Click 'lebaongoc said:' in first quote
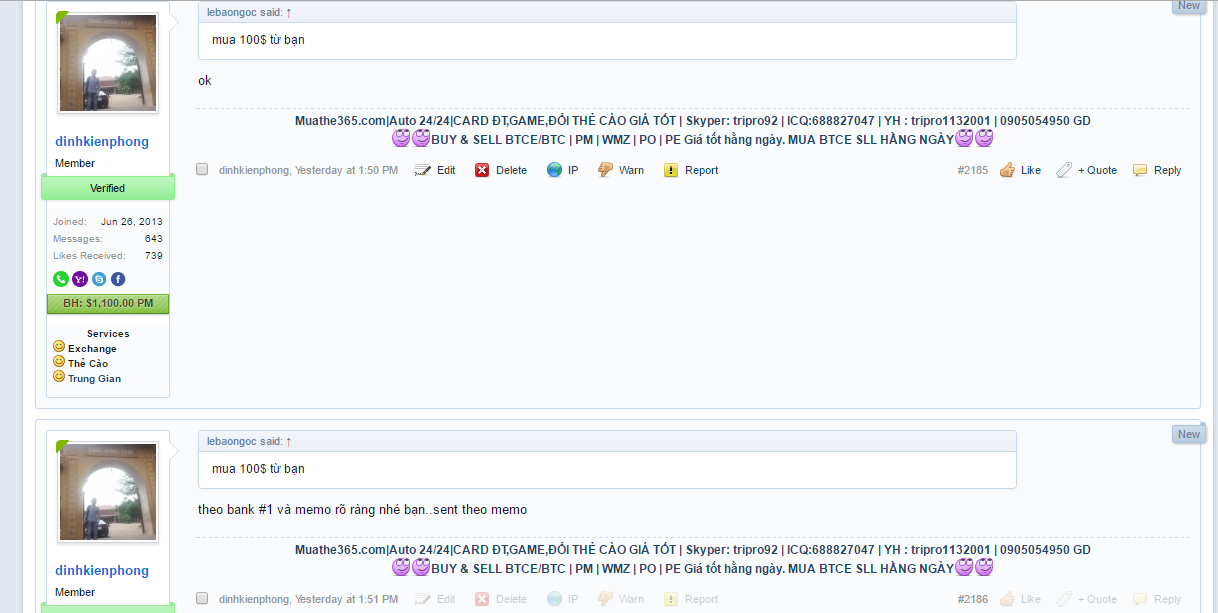Screen dimensions: 1218x613 [244, 13]
